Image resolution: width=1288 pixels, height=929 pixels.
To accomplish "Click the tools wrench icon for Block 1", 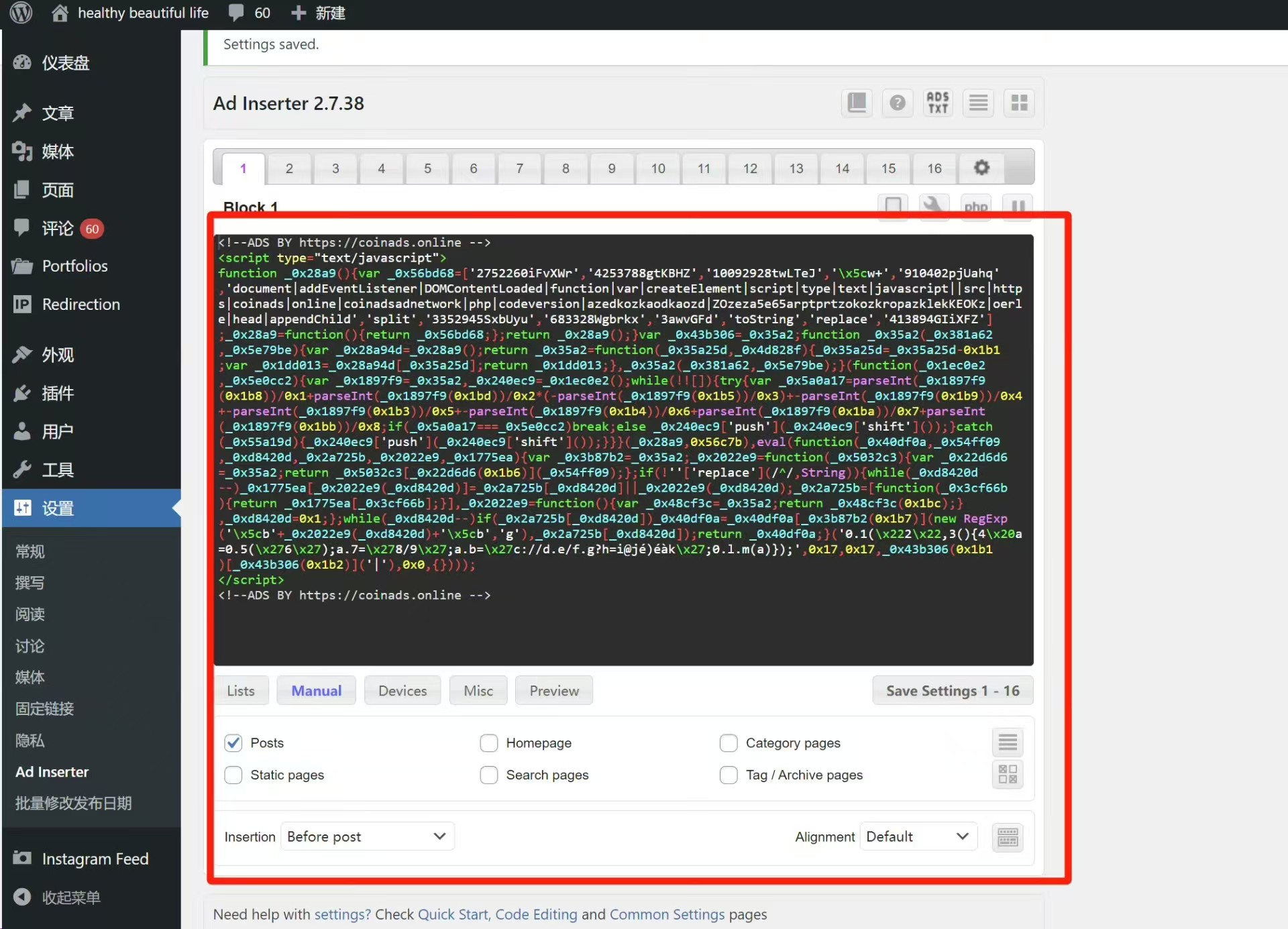I will click(933, 206).
